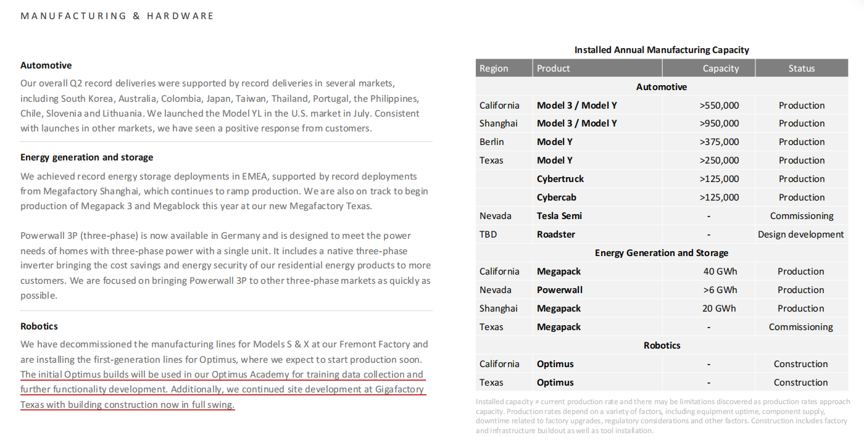Click the installed capacity footnote text

[662, 416]
